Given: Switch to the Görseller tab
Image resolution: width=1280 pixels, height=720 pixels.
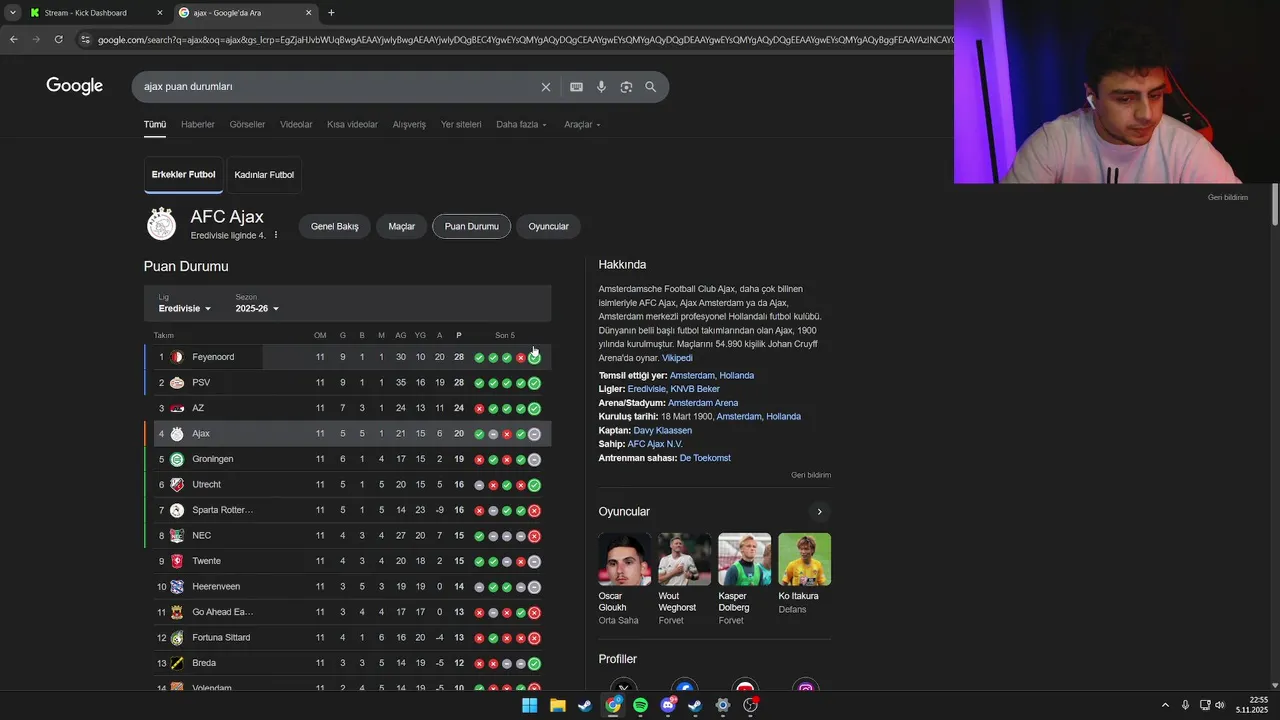Looking at the screenshot, I should pos(247,125).
